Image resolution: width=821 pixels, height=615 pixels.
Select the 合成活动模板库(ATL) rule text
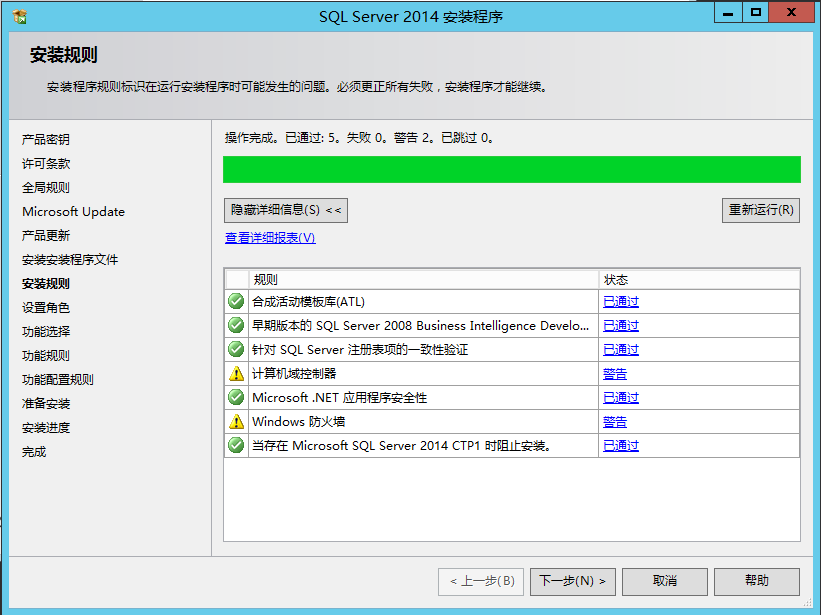[308, 301]
